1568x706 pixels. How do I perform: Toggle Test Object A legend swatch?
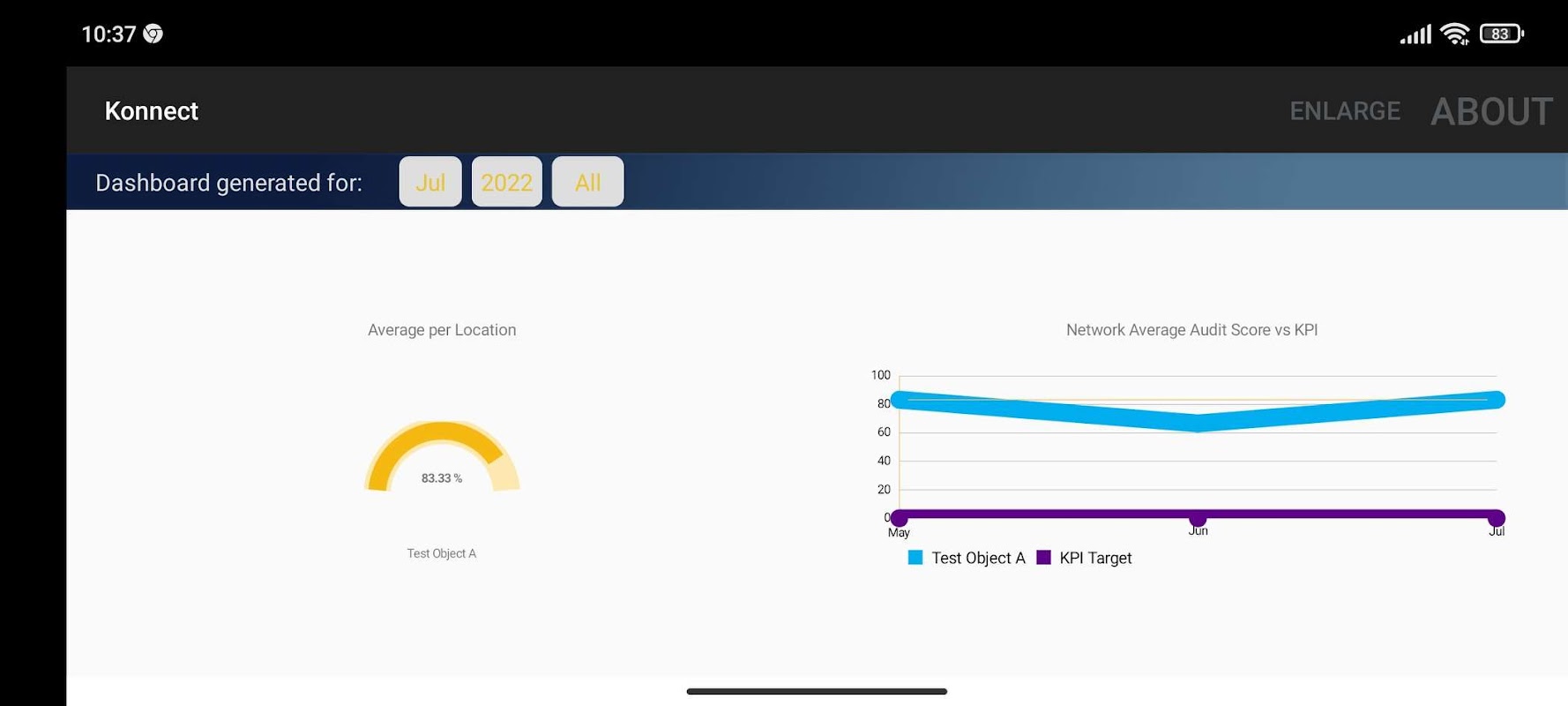coord(915,558)
